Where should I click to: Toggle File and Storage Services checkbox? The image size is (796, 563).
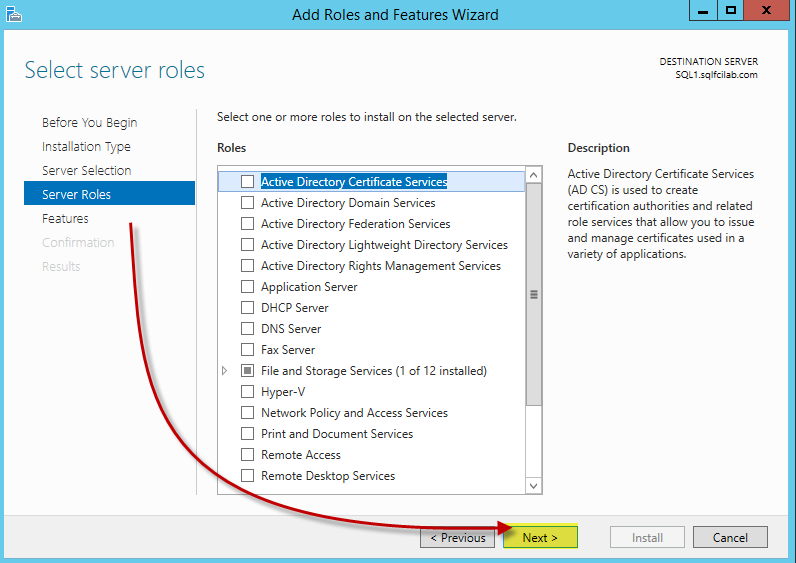(247, 371)
